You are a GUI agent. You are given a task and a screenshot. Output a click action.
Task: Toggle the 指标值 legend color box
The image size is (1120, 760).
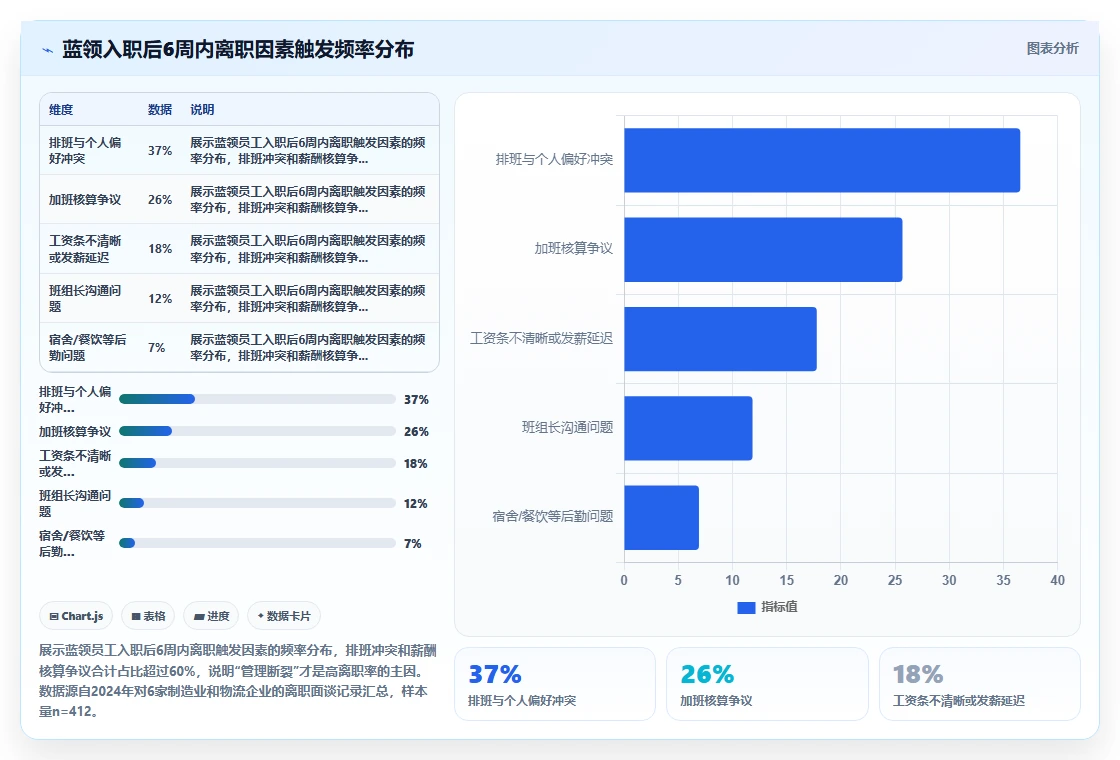(x=746, y=607)
